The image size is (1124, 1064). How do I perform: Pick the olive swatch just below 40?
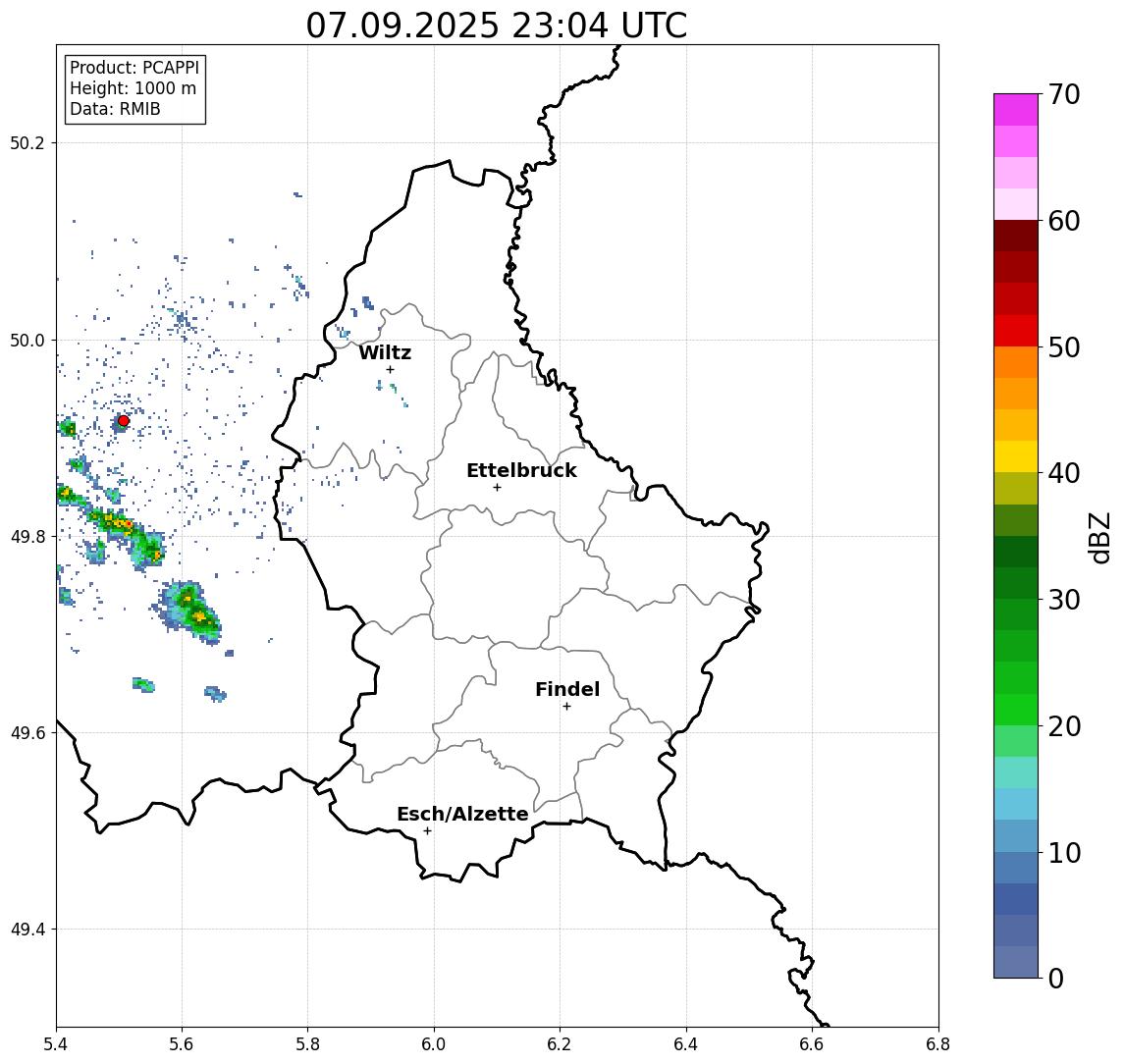[x=1016, y=488]
